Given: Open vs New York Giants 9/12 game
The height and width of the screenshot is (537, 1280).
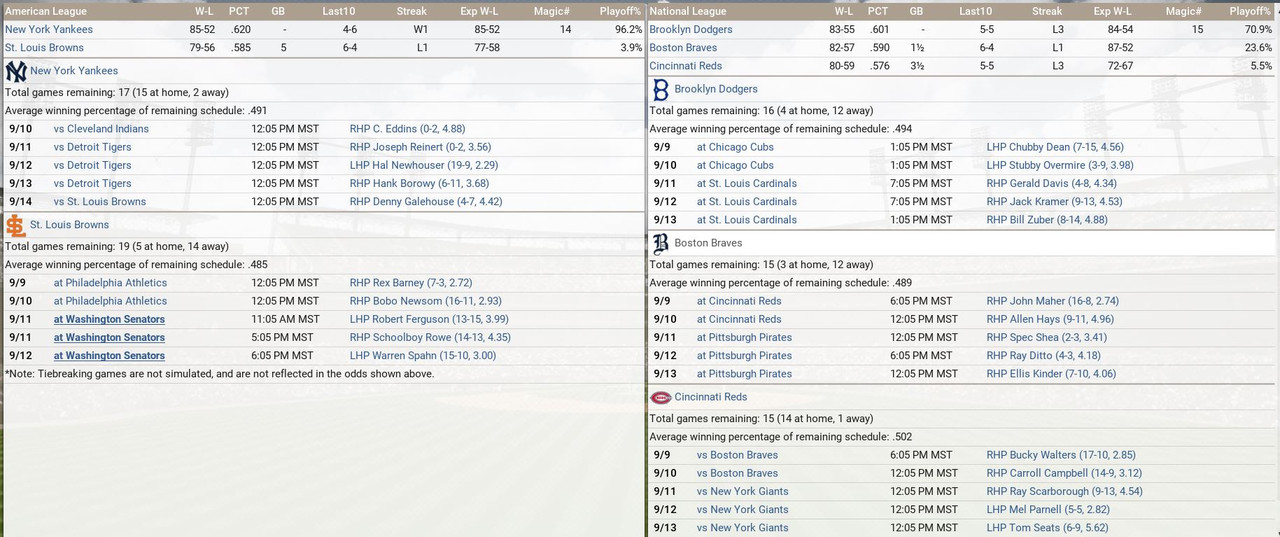Looking at the screenshot, I should pos(743,509).
